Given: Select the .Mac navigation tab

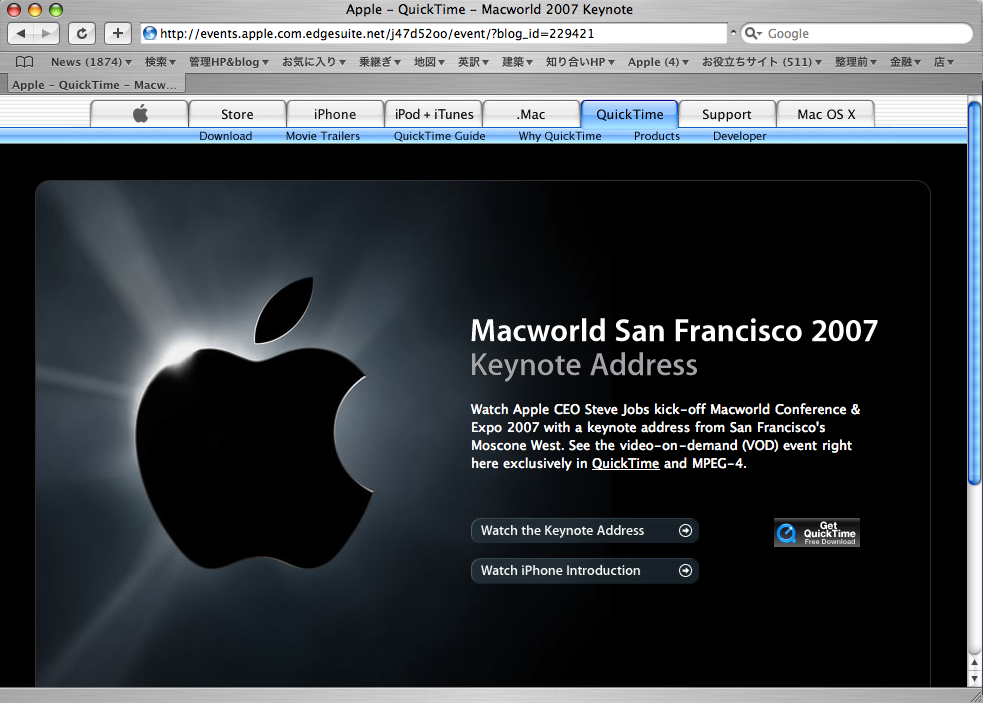Looking at the screenshot, I should point(531,114).
